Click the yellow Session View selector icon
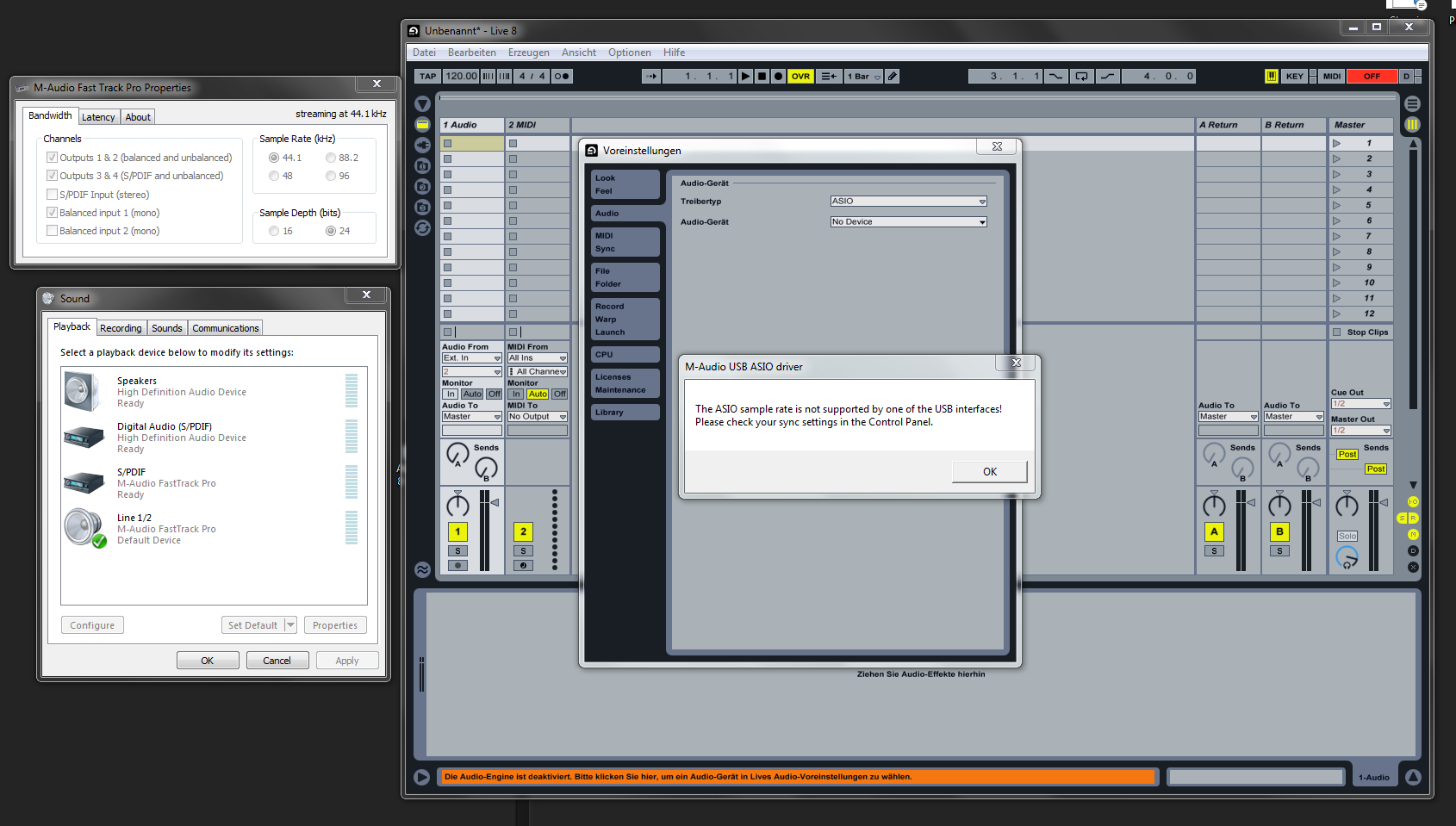The height and width of the screenshot is (826, 1456). (1412, 125)
